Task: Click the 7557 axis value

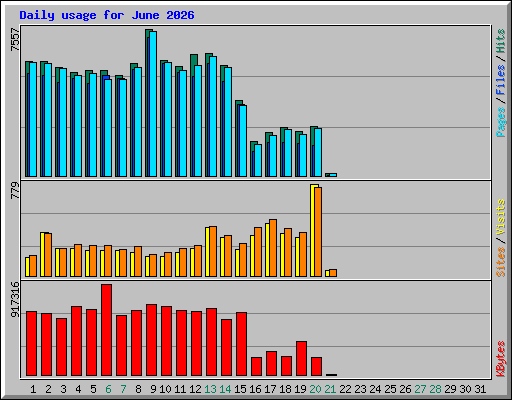Action: click(15, 40)
